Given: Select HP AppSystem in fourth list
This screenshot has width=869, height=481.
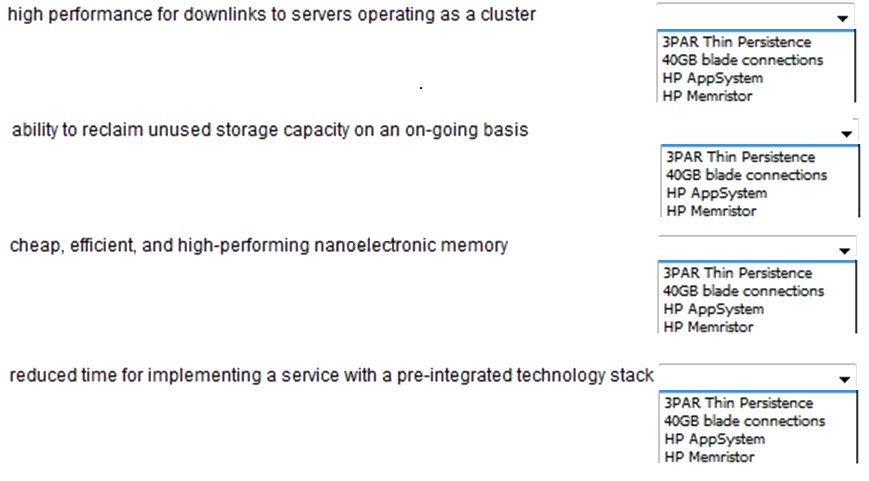Looking at the screenshot, I should click(x=715, y=439).
